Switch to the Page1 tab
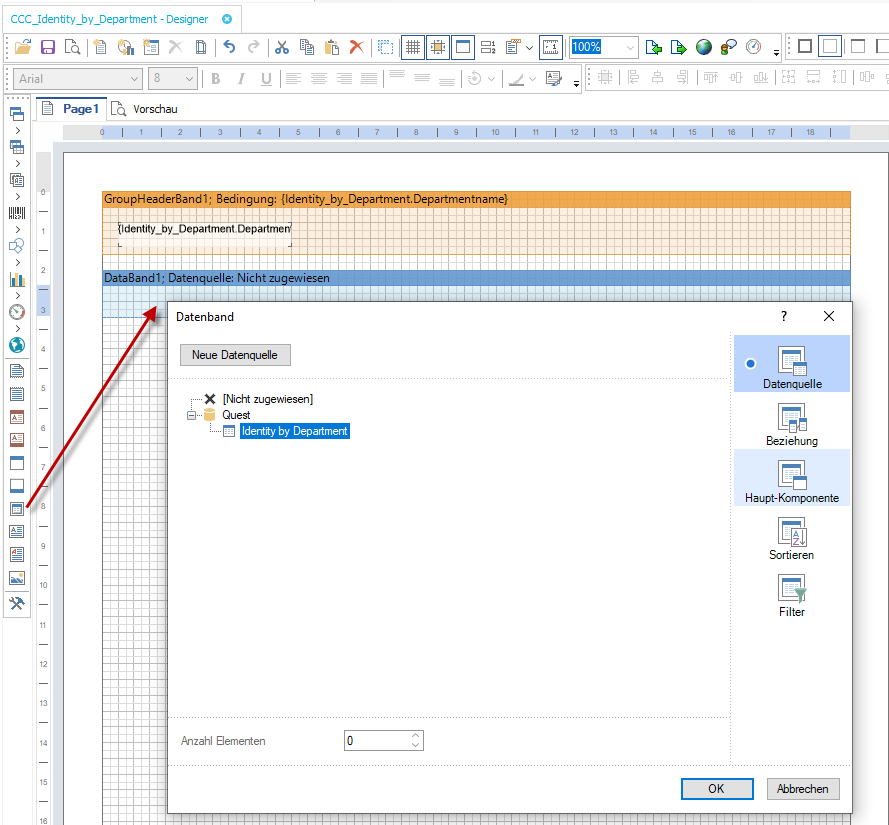 click(71, 109)
